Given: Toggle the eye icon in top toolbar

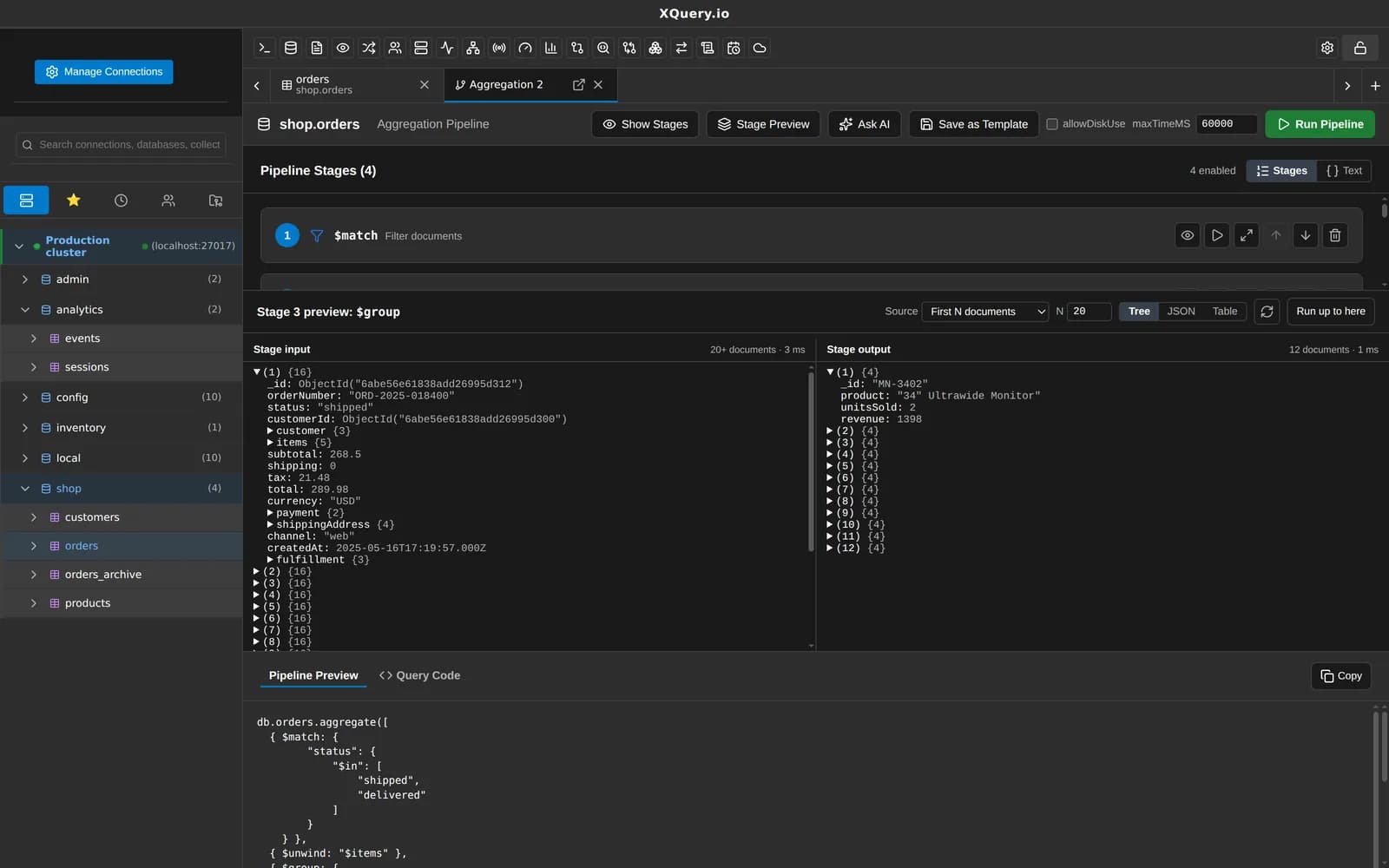Looking at the screenshot, I should coord(343,48).
